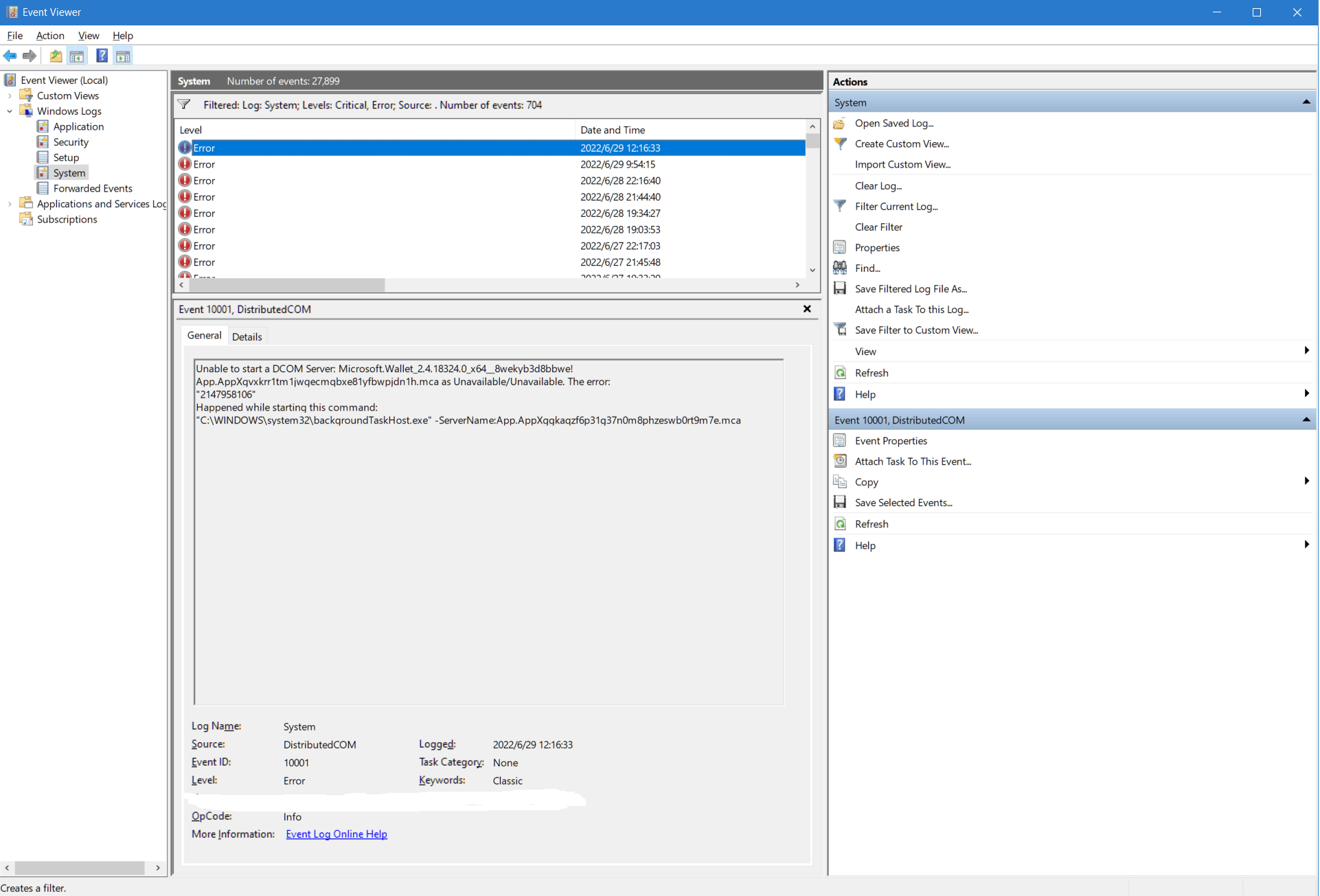Click the Open Saved Log icon
The height and width of the screenshot is (896, 1320).
coord(840,124)
